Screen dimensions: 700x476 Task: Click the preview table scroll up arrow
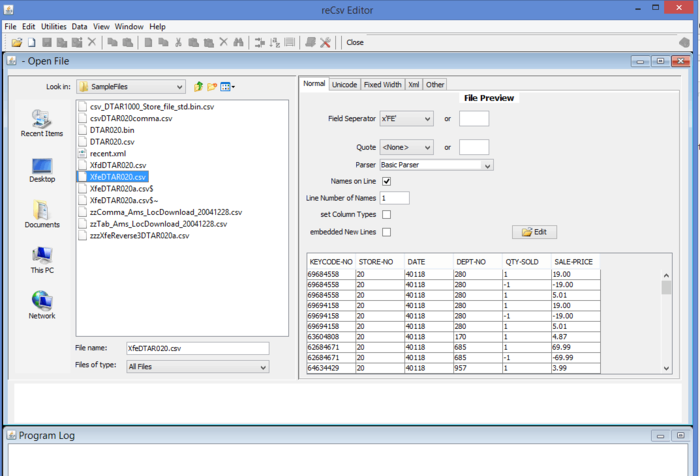666,275
